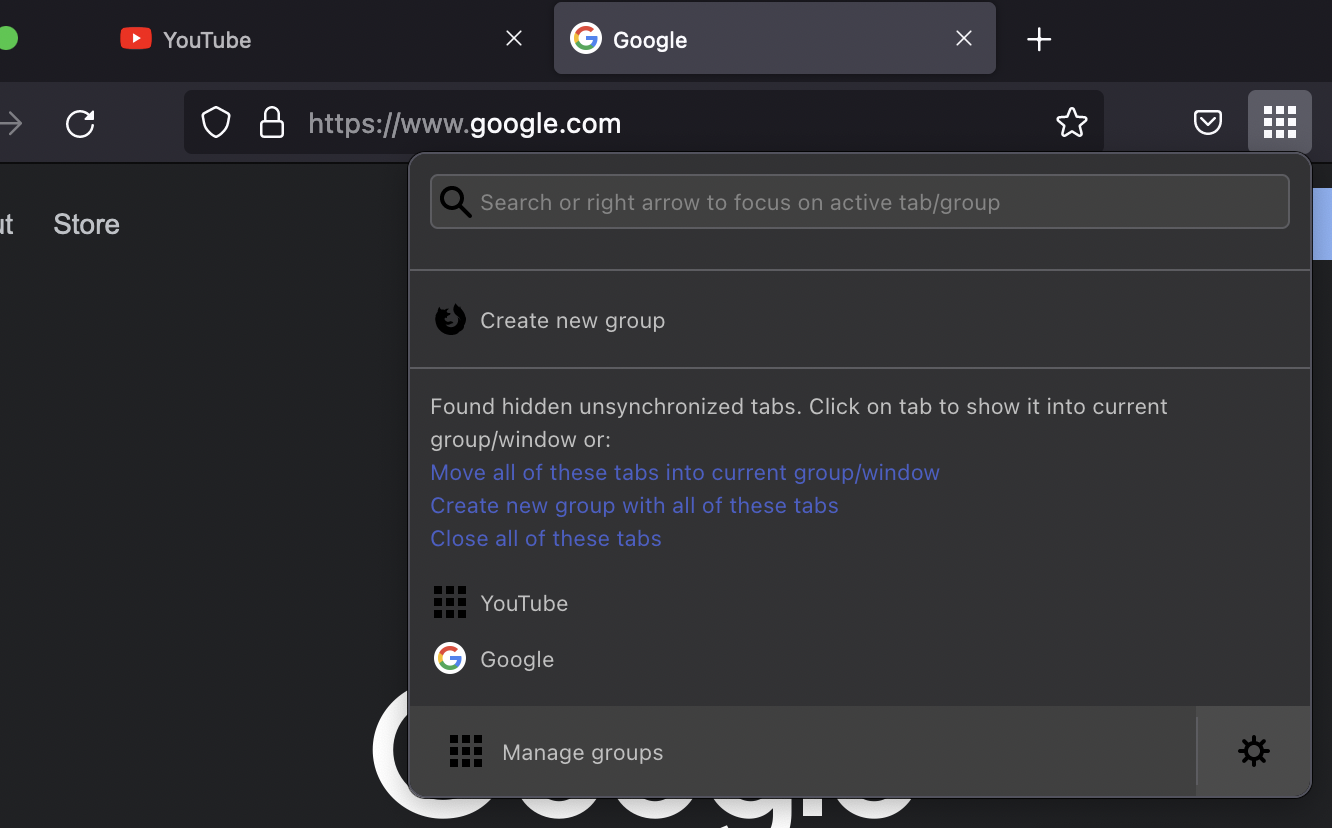
Task: Switch to the YouTube tab
Action: click(x=206, y=40)
